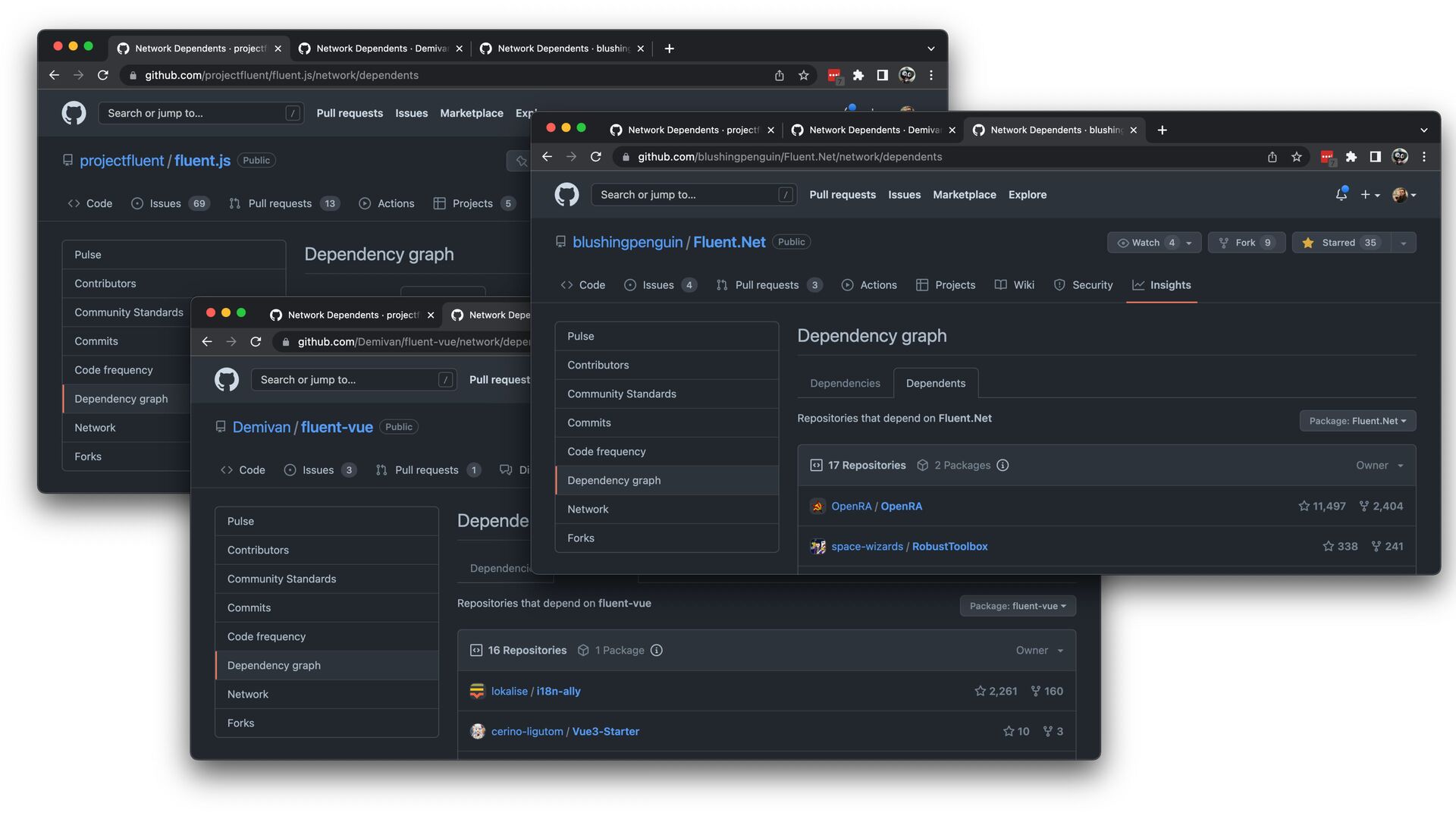Click the packages info icon next to 2 Packages

[x=1003, y=466]
